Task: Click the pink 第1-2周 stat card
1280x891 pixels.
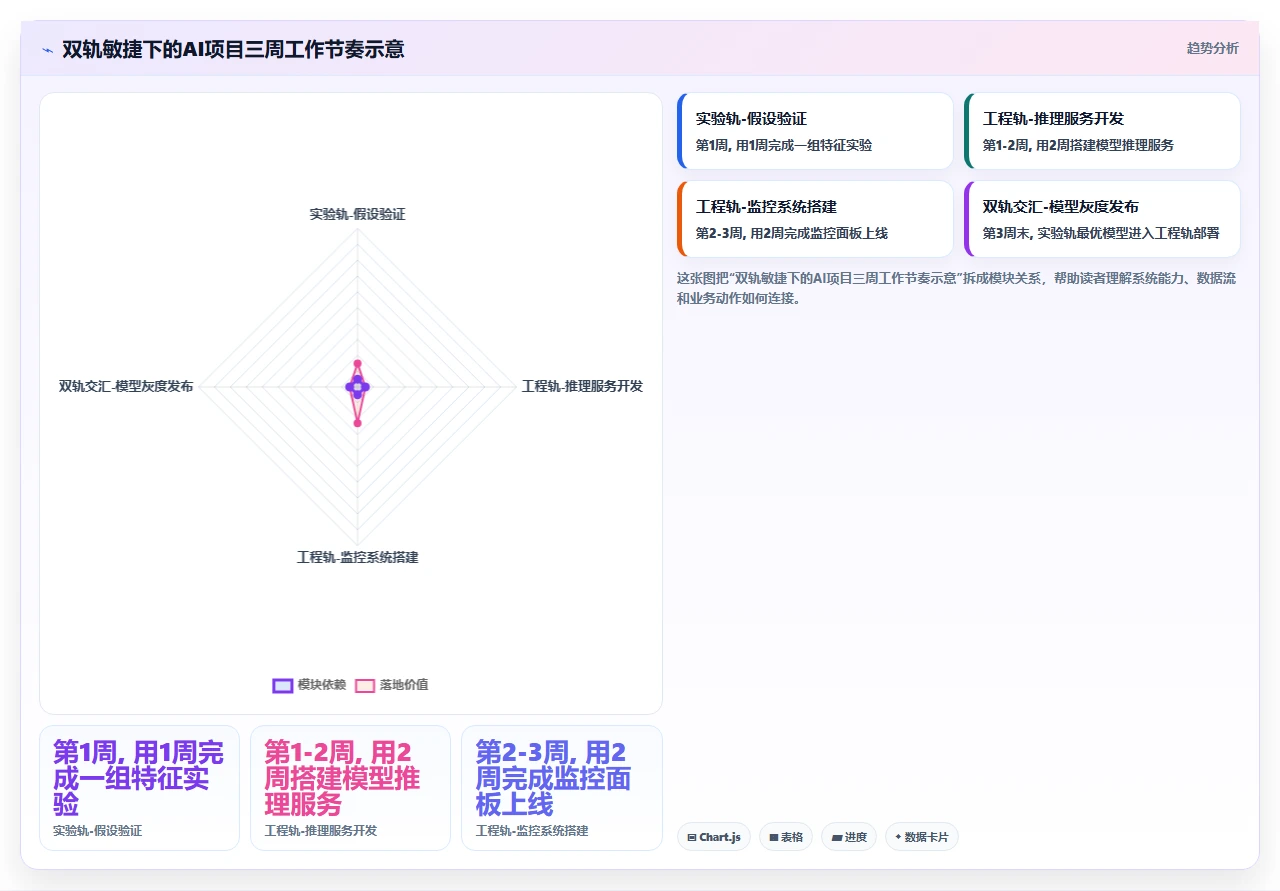Action: 350,788
